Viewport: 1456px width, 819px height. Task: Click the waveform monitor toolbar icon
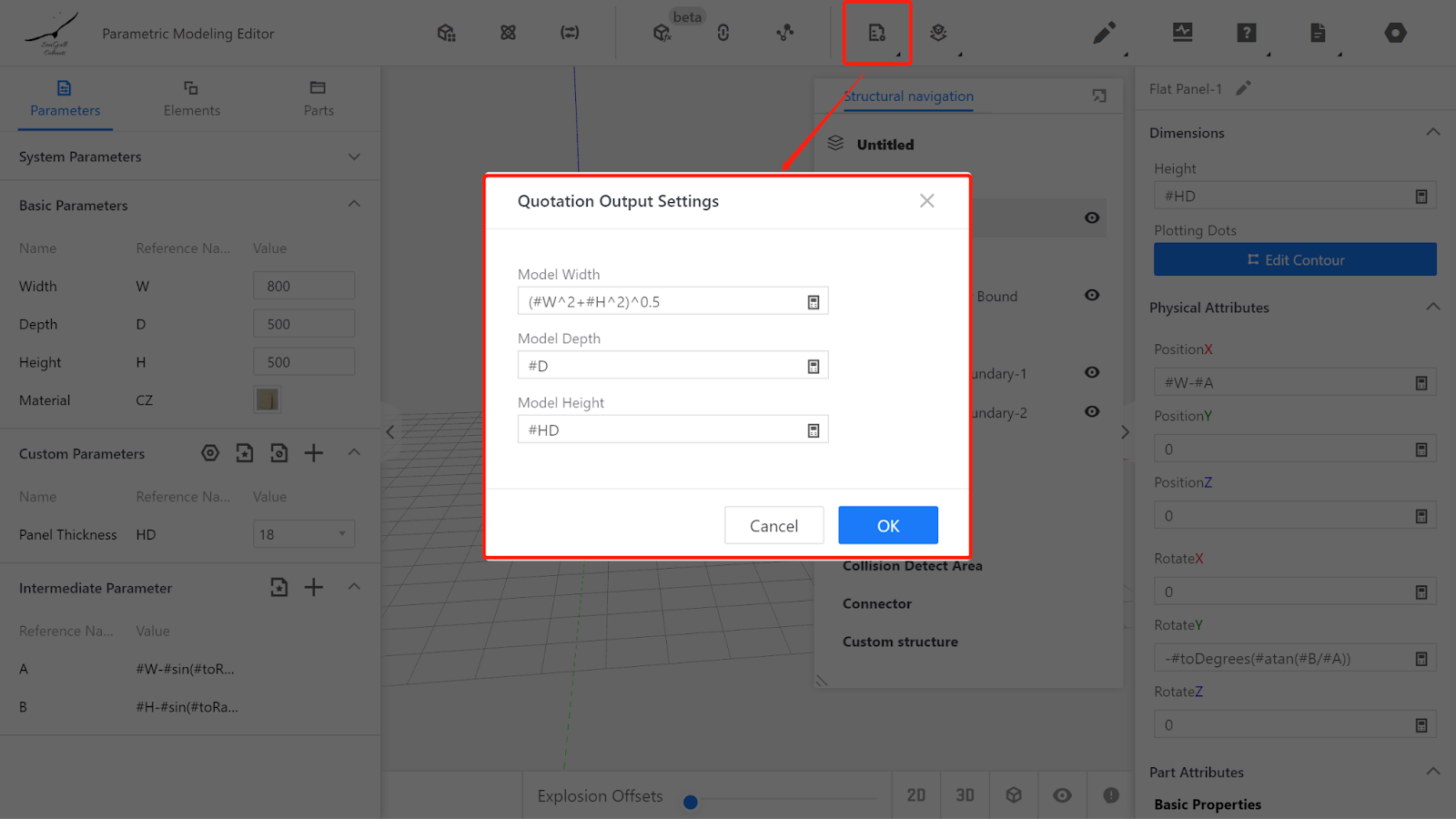pos(1182,33)
